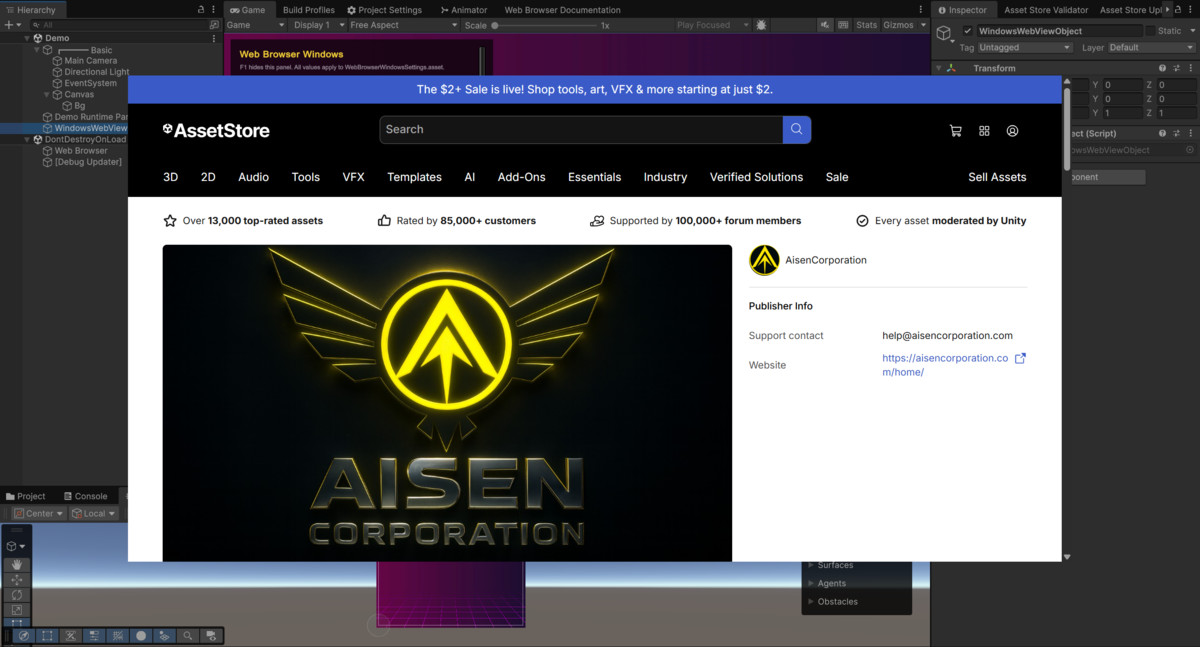
Task: Click the Sell Assets link
Action: point(997,177)
